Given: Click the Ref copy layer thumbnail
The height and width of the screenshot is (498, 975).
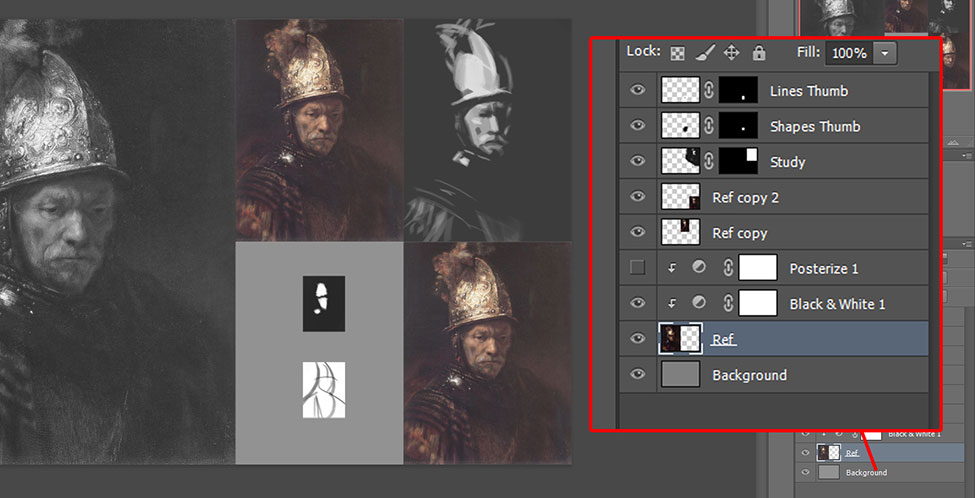Looking at the screenshot, I should pyautogui.click(x=681, y=232).
